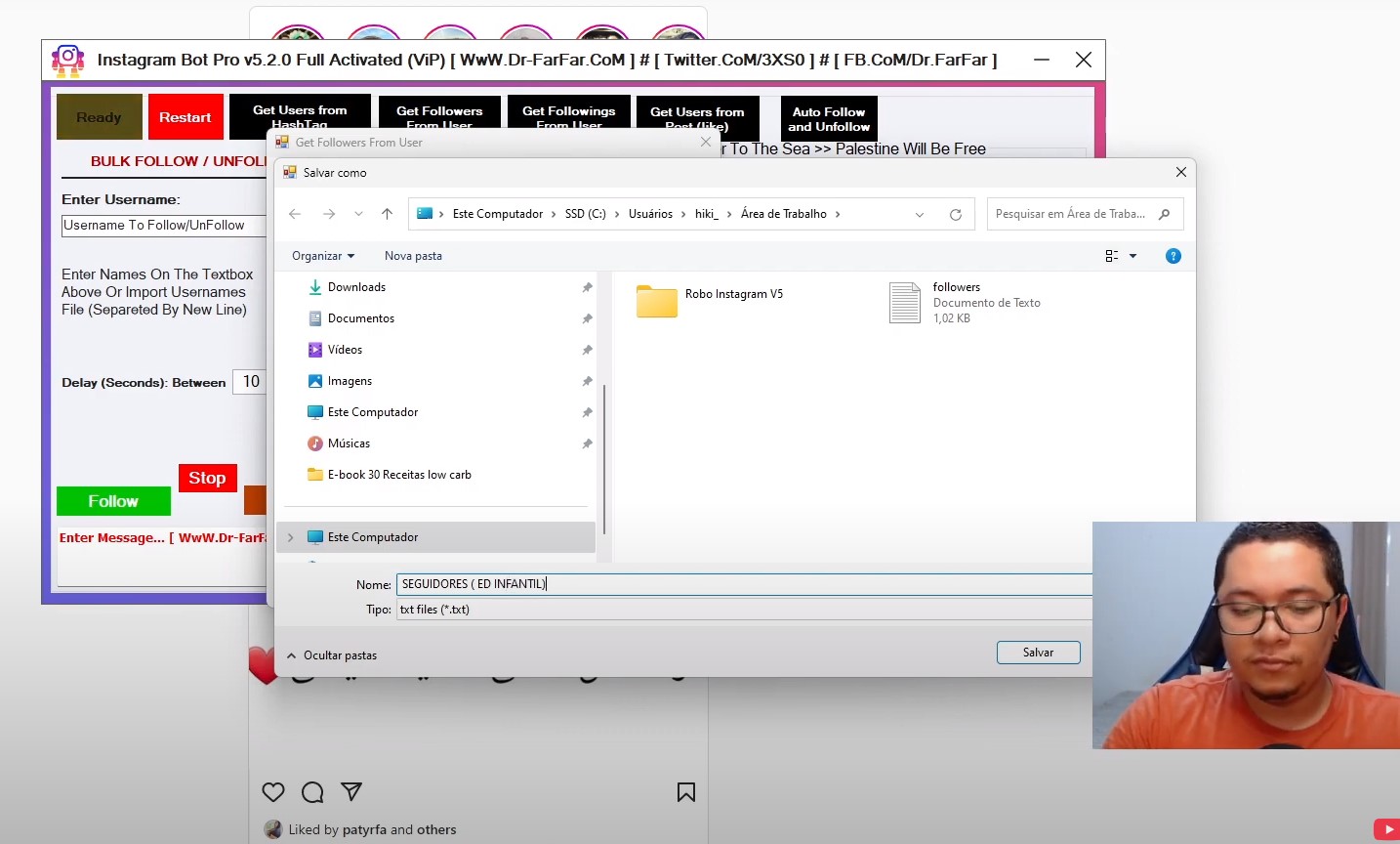Open the Tipo file type combo box
The image size is (1400, 844).
pos(744,610)
